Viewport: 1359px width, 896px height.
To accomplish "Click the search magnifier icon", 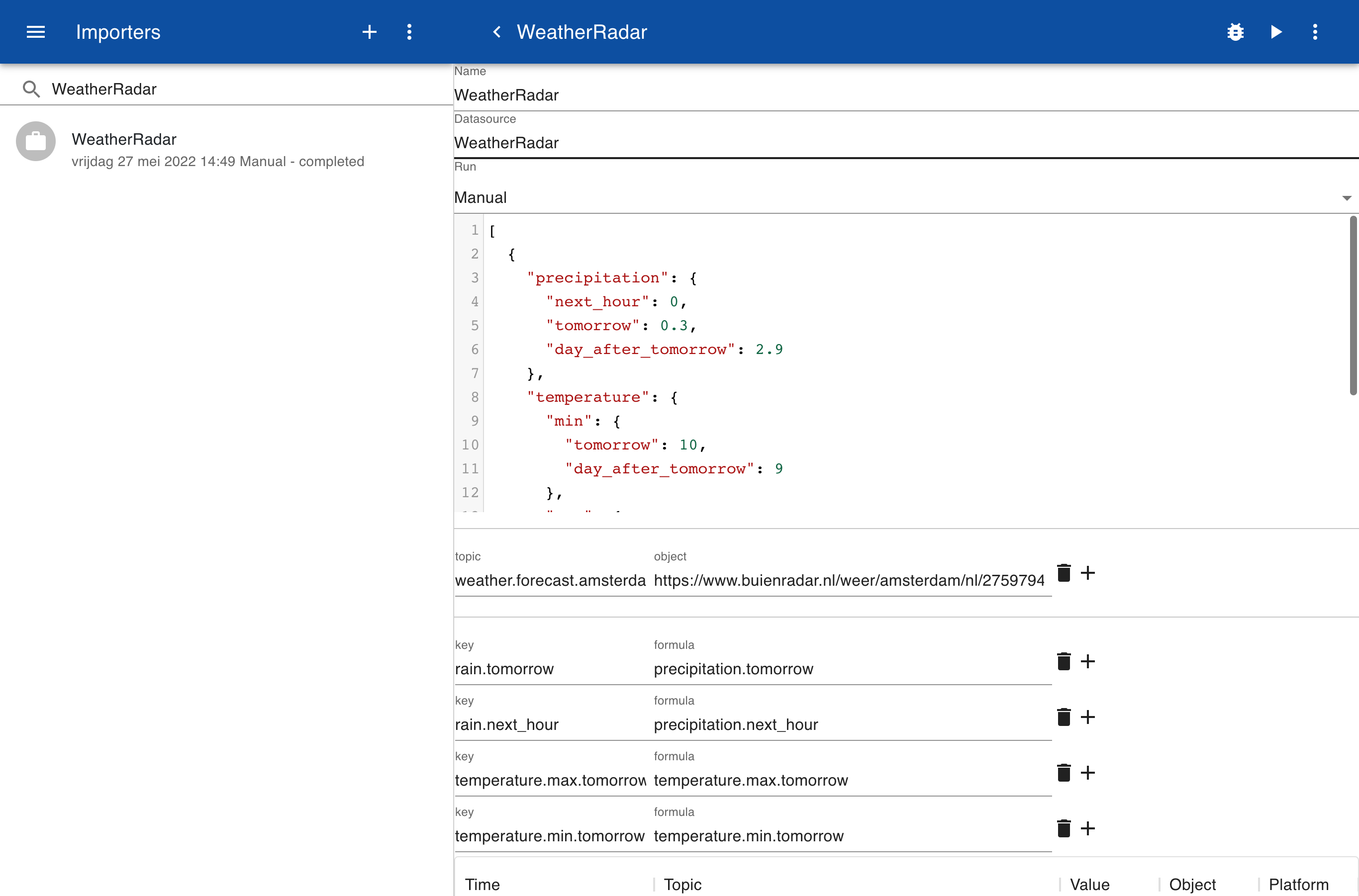I will click(31, 89).
